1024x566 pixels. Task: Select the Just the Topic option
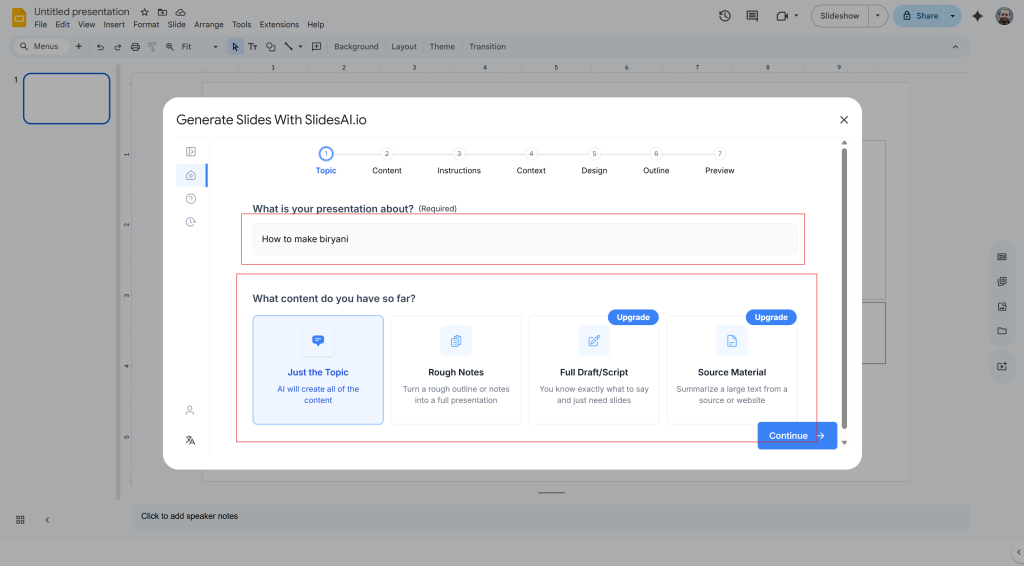[x=318, y=370]
